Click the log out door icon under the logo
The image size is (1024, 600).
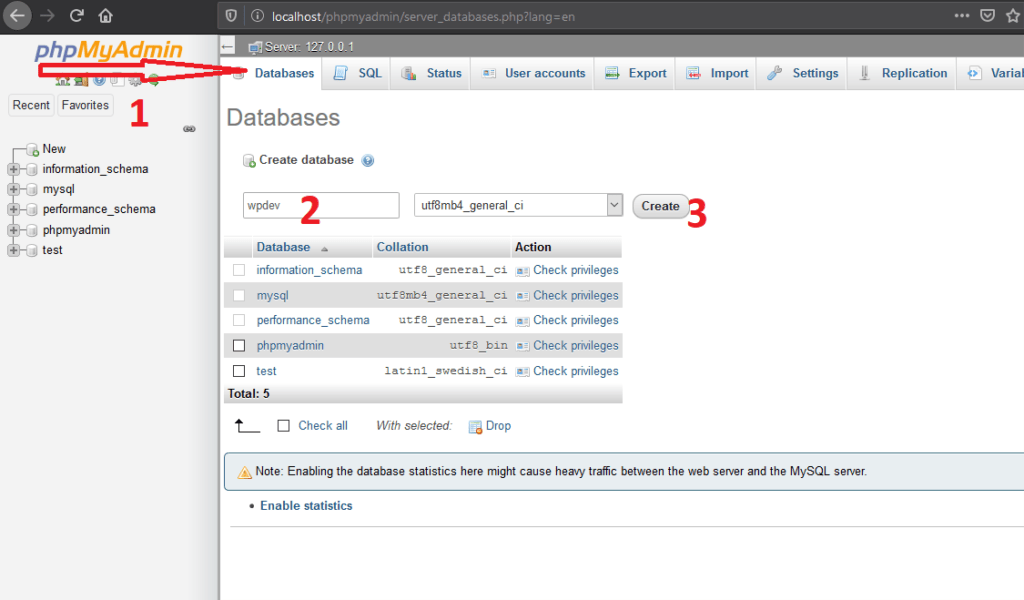[81, 81]
